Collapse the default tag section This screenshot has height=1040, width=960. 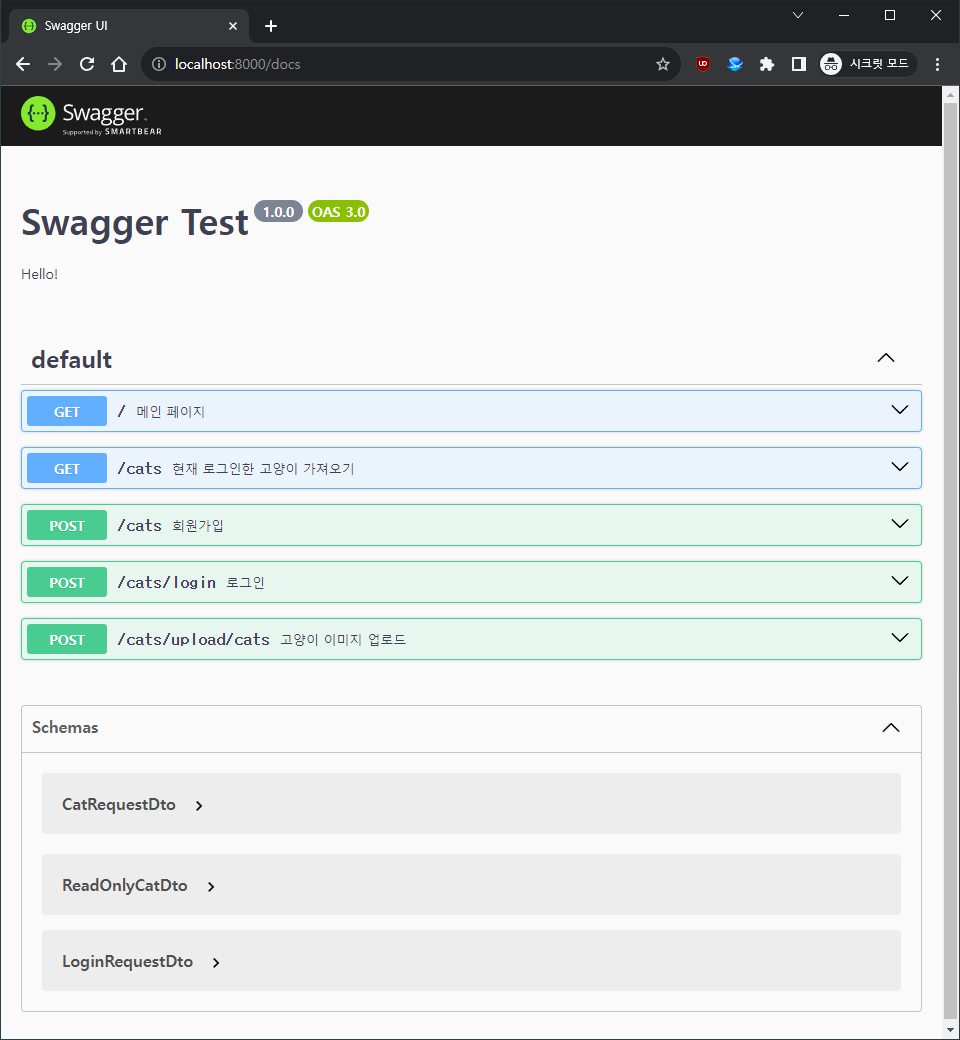point(886,358)
